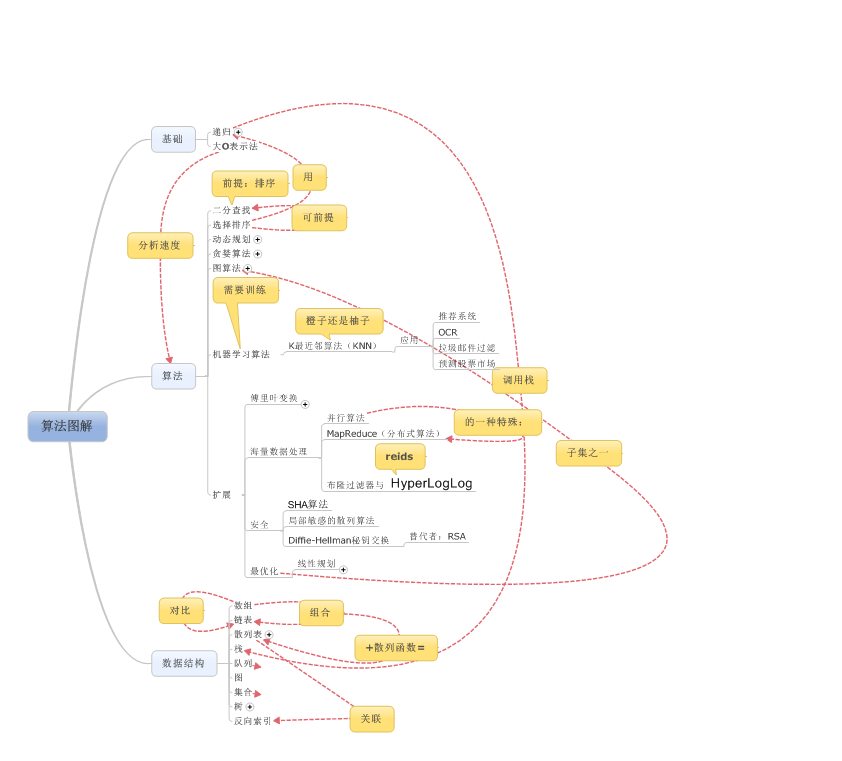Click the 分析速度 relationship label
Viewport: 842px width, 761px height.
(160, 245)
